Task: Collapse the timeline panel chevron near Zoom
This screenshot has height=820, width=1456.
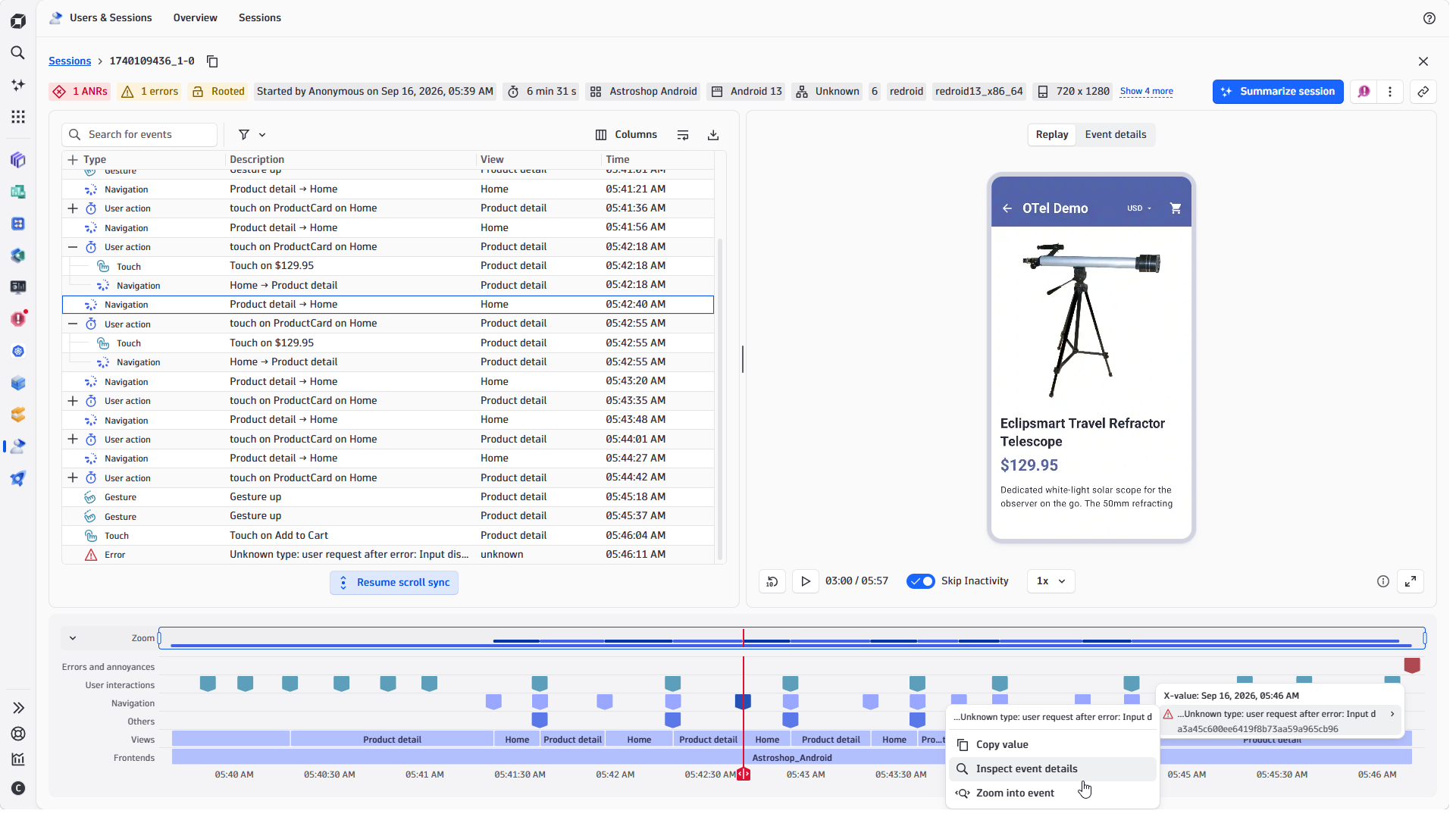Action: pos(73,639)
